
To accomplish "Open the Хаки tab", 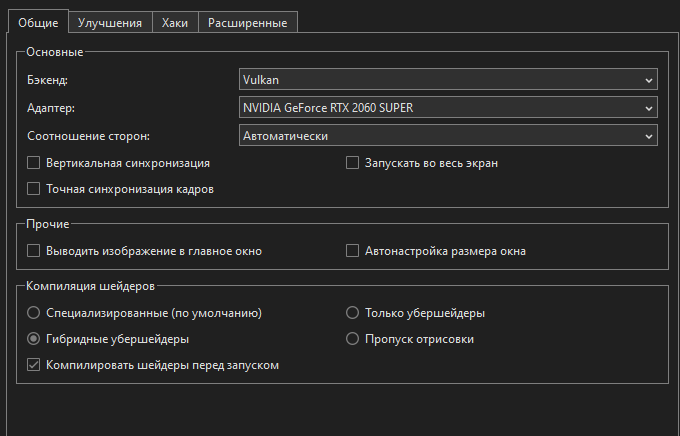I will pos(175,22).
